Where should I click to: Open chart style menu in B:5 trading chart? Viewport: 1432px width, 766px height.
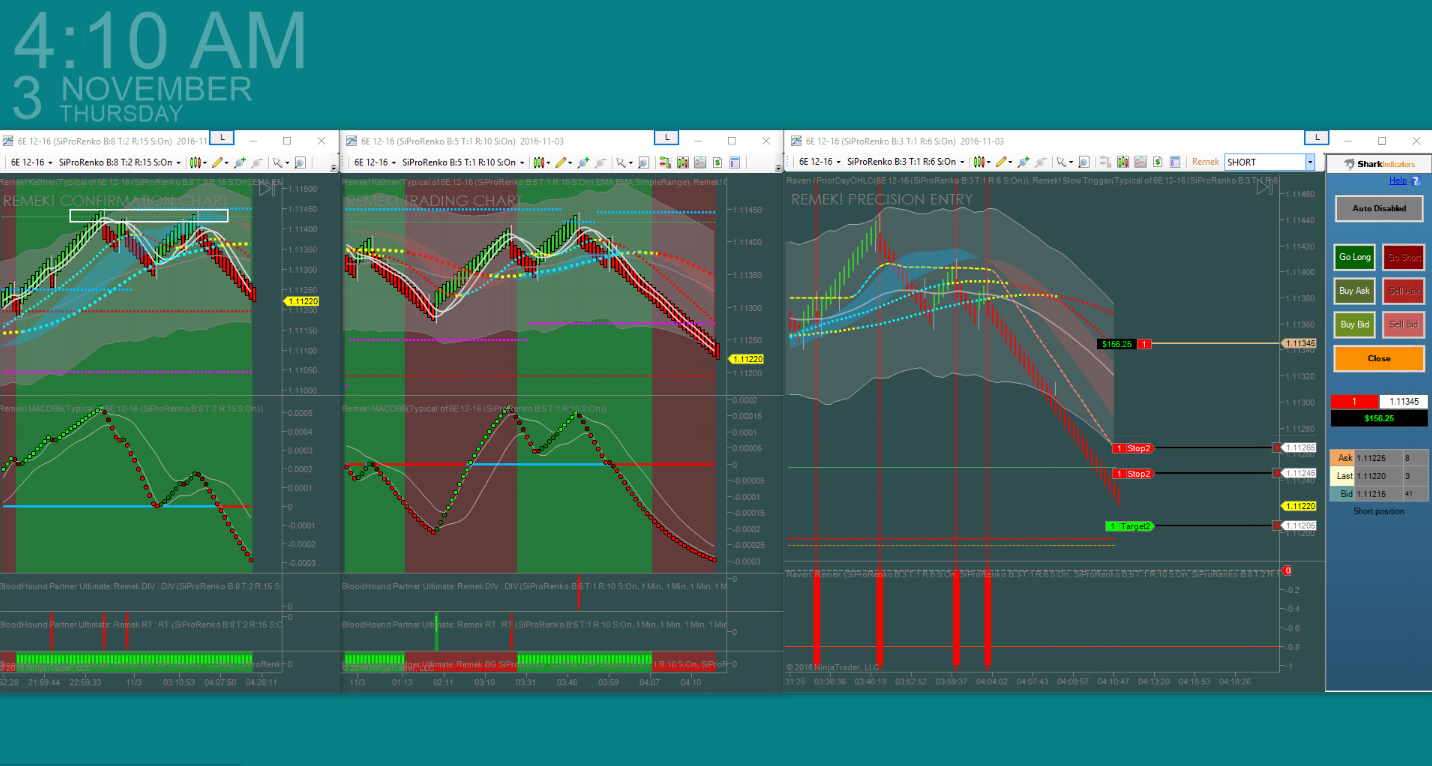pyautogui.click(x=541, y=162)
